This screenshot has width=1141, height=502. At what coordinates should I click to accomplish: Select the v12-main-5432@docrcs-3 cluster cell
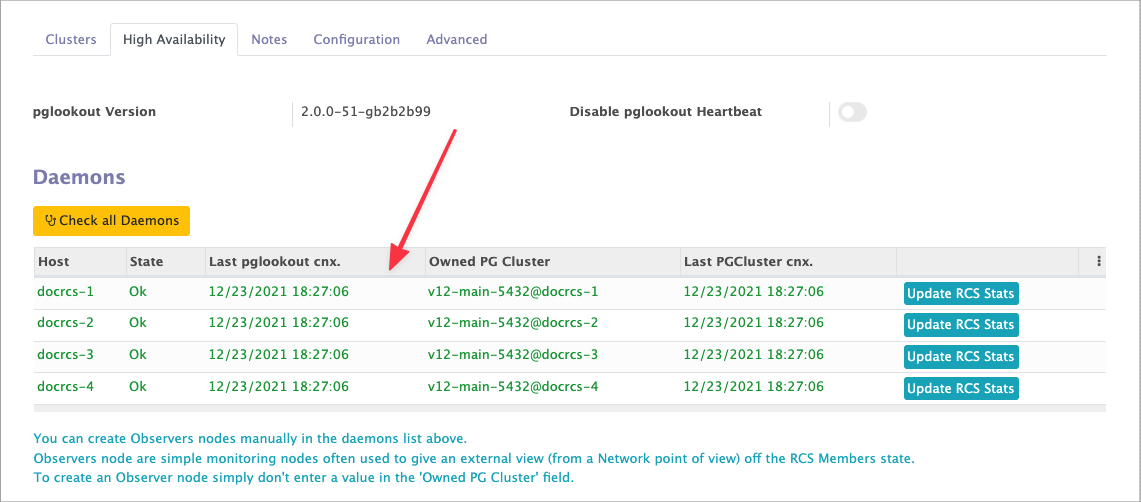(512, 355)
